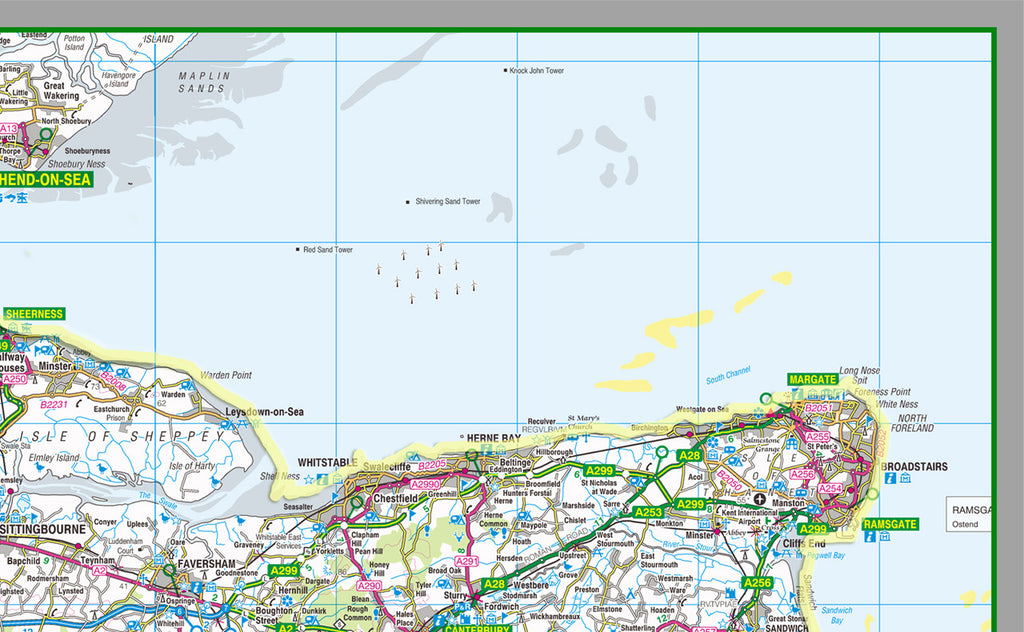
Task: Click the golf course symbol near Chestfield
Action: tap(355, 504)
